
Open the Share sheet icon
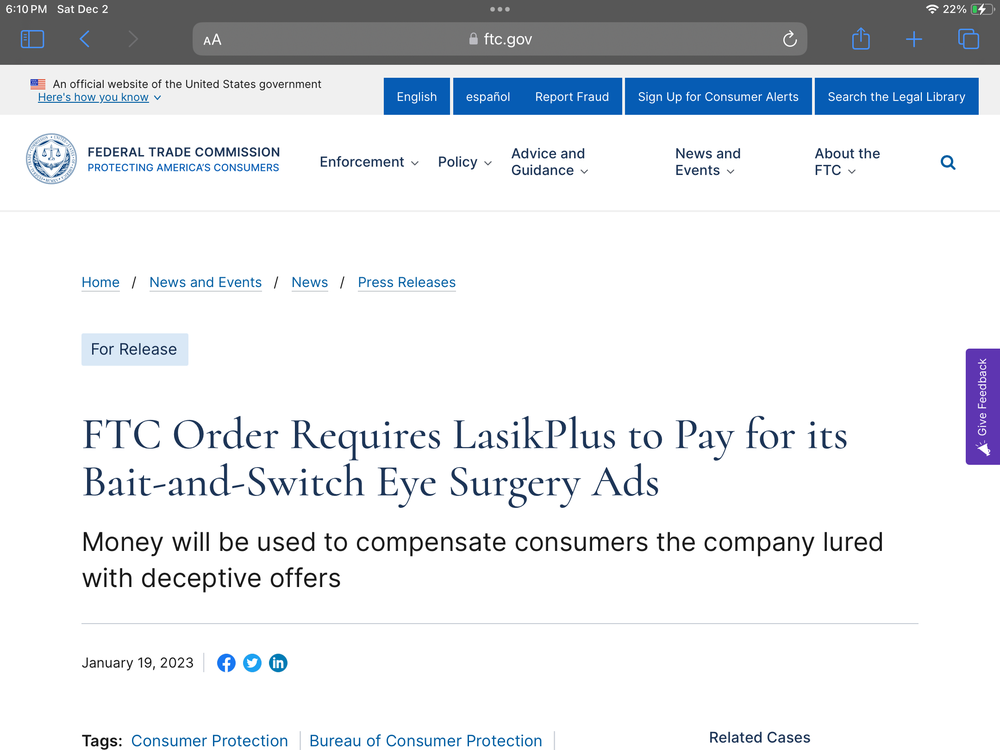(861, 39)
